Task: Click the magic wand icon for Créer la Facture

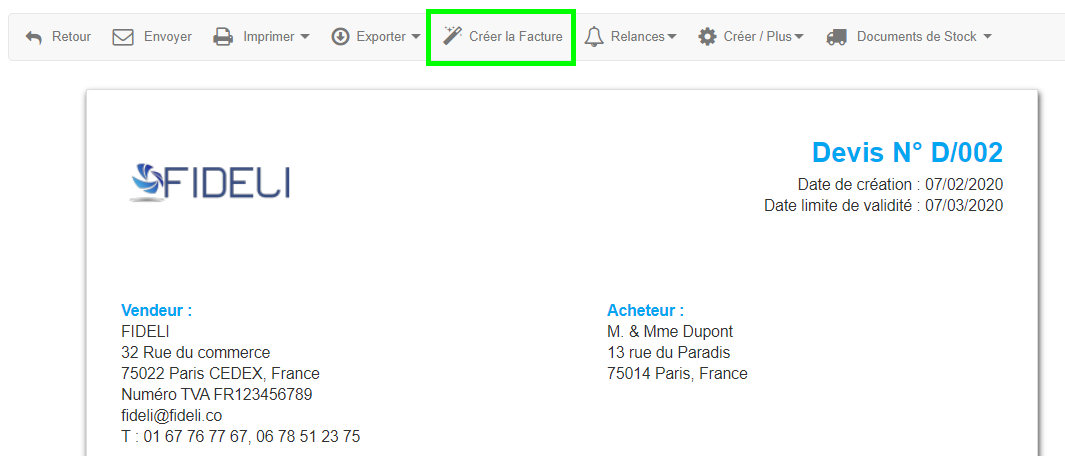Action: (452, 36)
